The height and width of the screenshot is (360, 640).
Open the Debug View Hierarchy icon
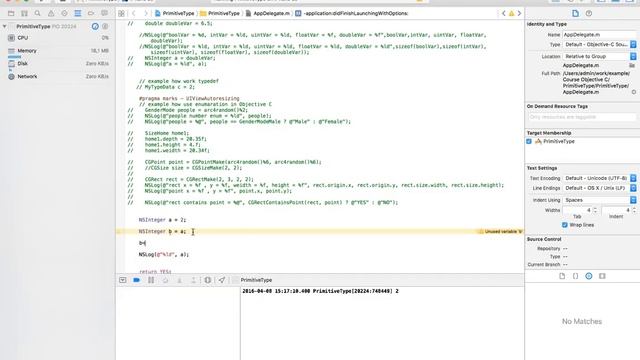pos(207,280)
